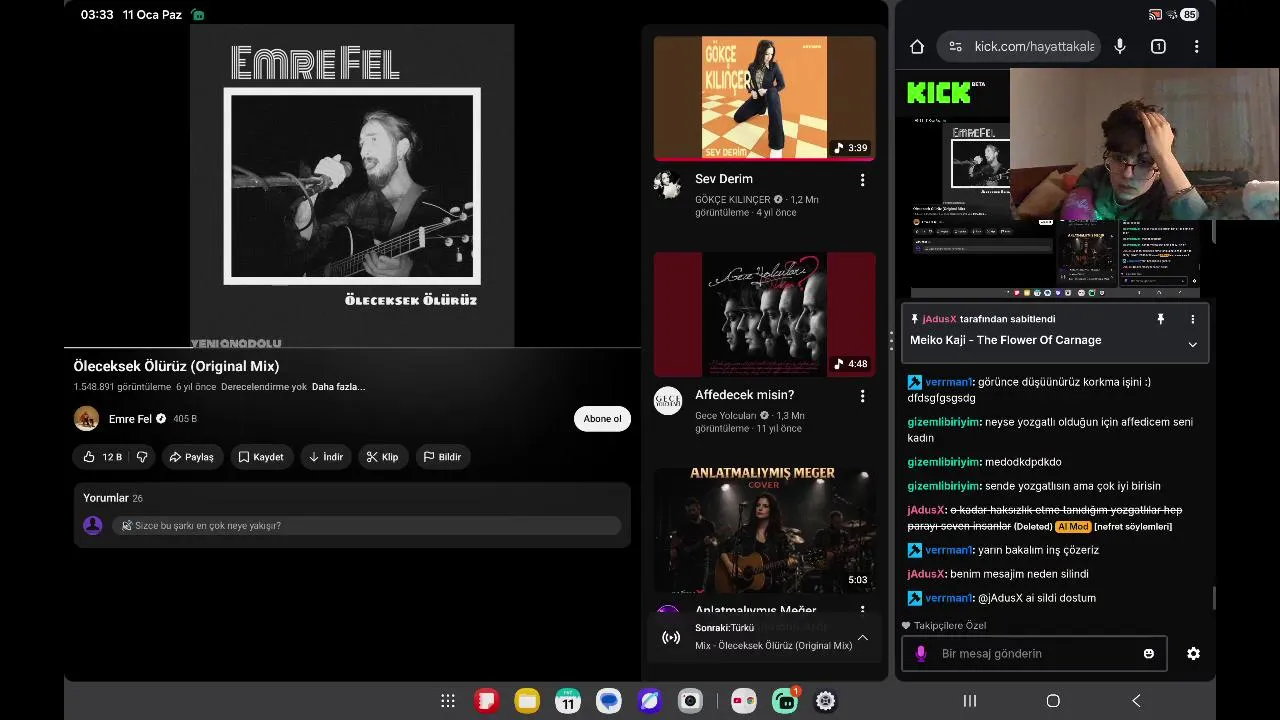
Task: Open Messages app in taskbar
Action: [x=609, y=701]
